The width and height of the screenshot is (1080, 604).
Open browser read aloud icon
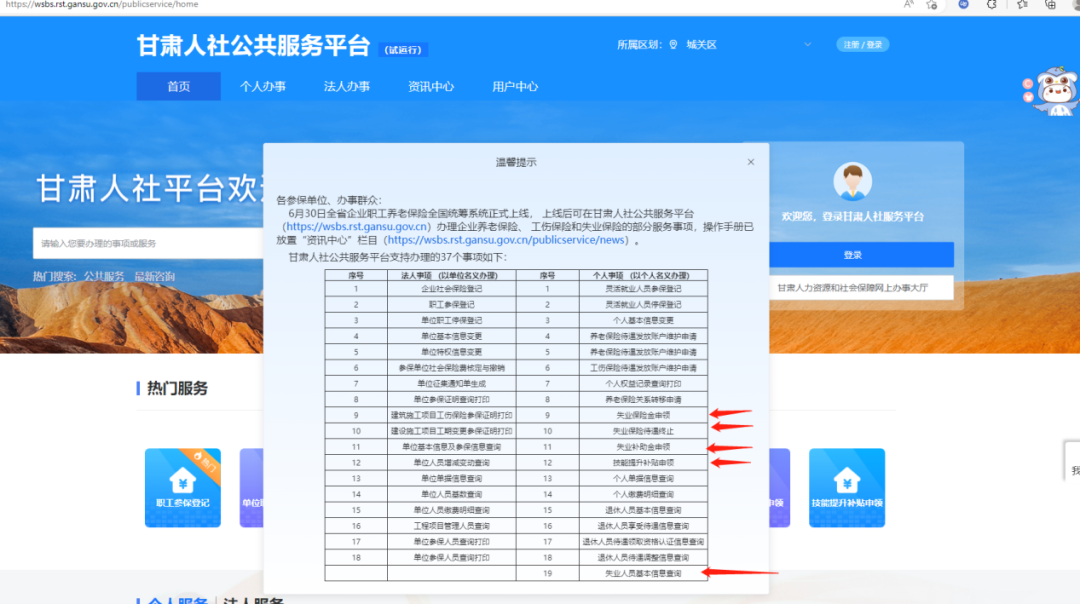[x=909, y=5]
